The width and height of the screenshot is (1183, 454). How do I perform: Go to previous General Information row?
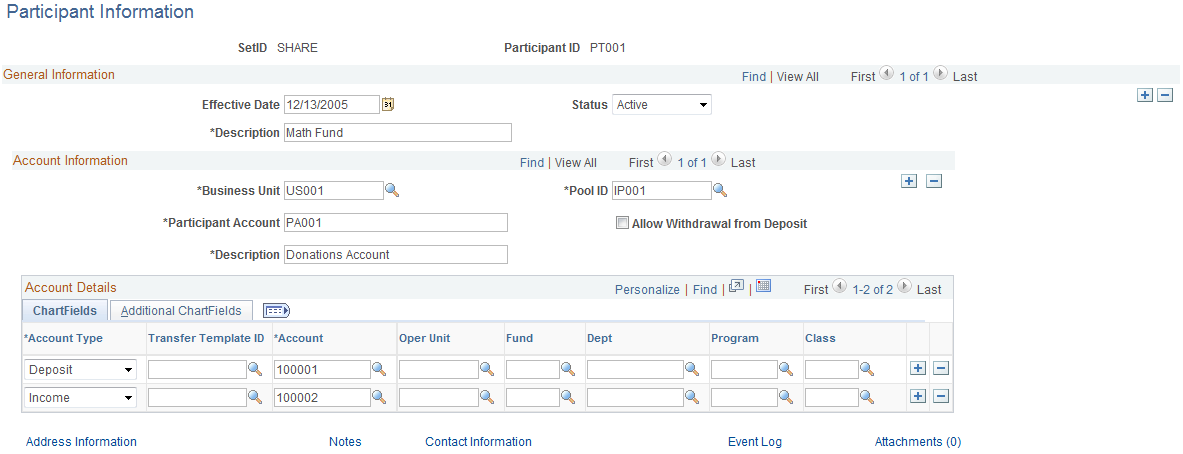tap(887, 74)
